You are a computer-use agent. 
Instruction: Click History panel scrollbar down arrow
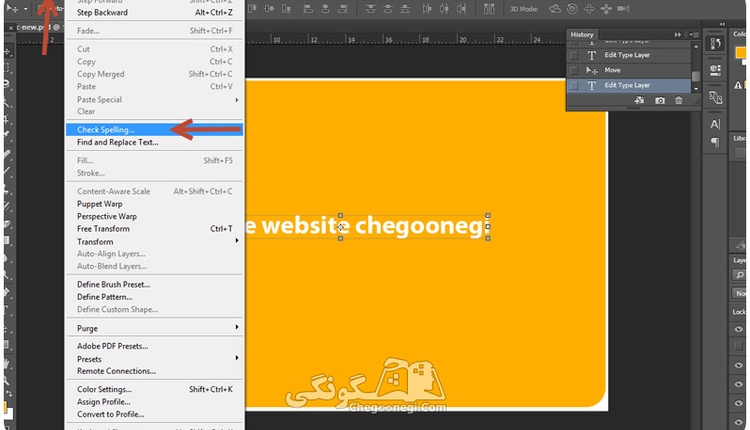696,88
